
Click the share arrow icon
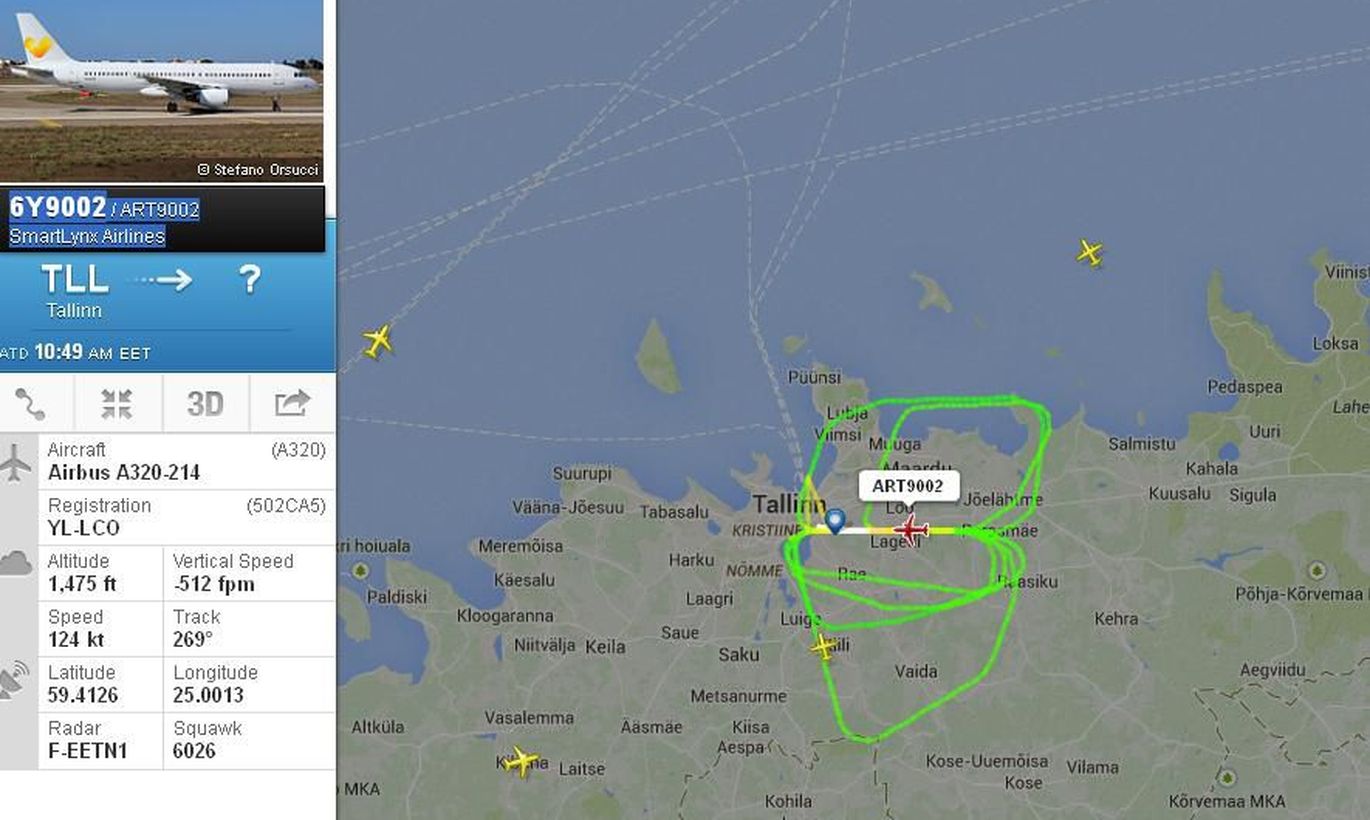(x=292, y=403)
